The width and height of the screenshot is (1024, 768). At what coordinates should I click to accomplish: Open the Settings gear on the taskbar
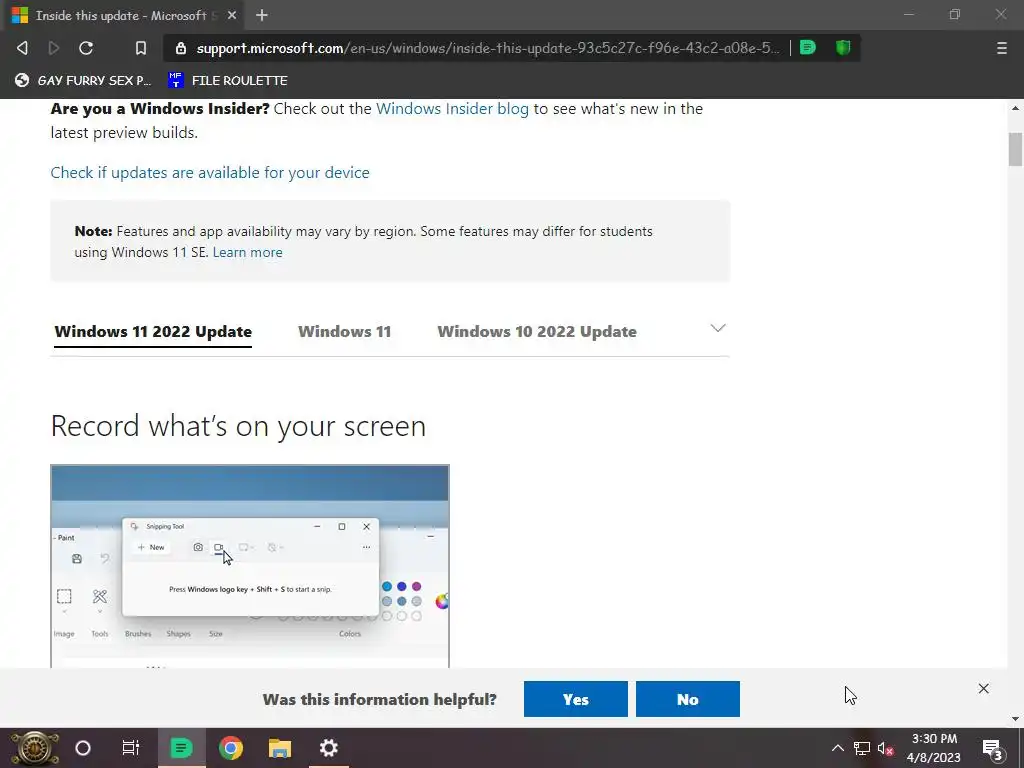pos(328,748)
